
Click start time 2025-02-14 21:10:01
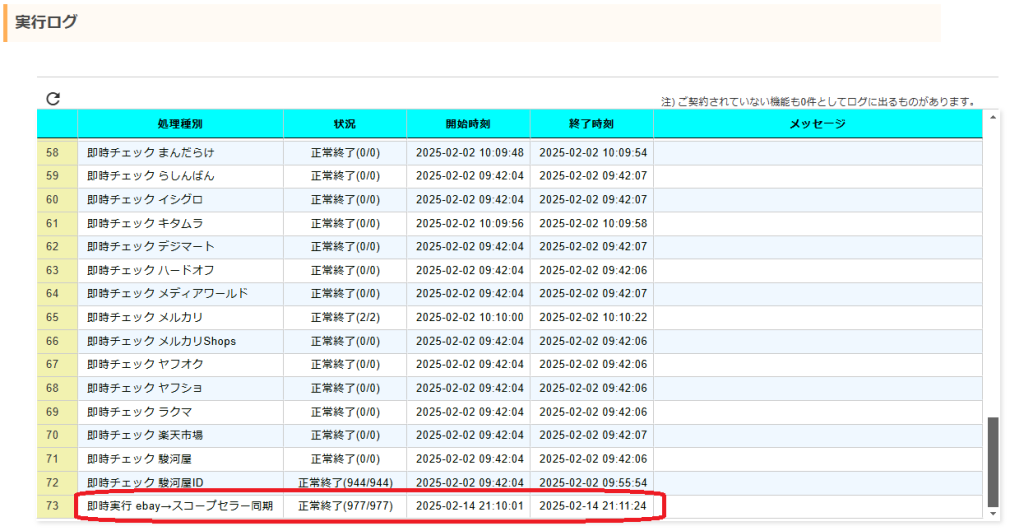click(x=470, y=506)
